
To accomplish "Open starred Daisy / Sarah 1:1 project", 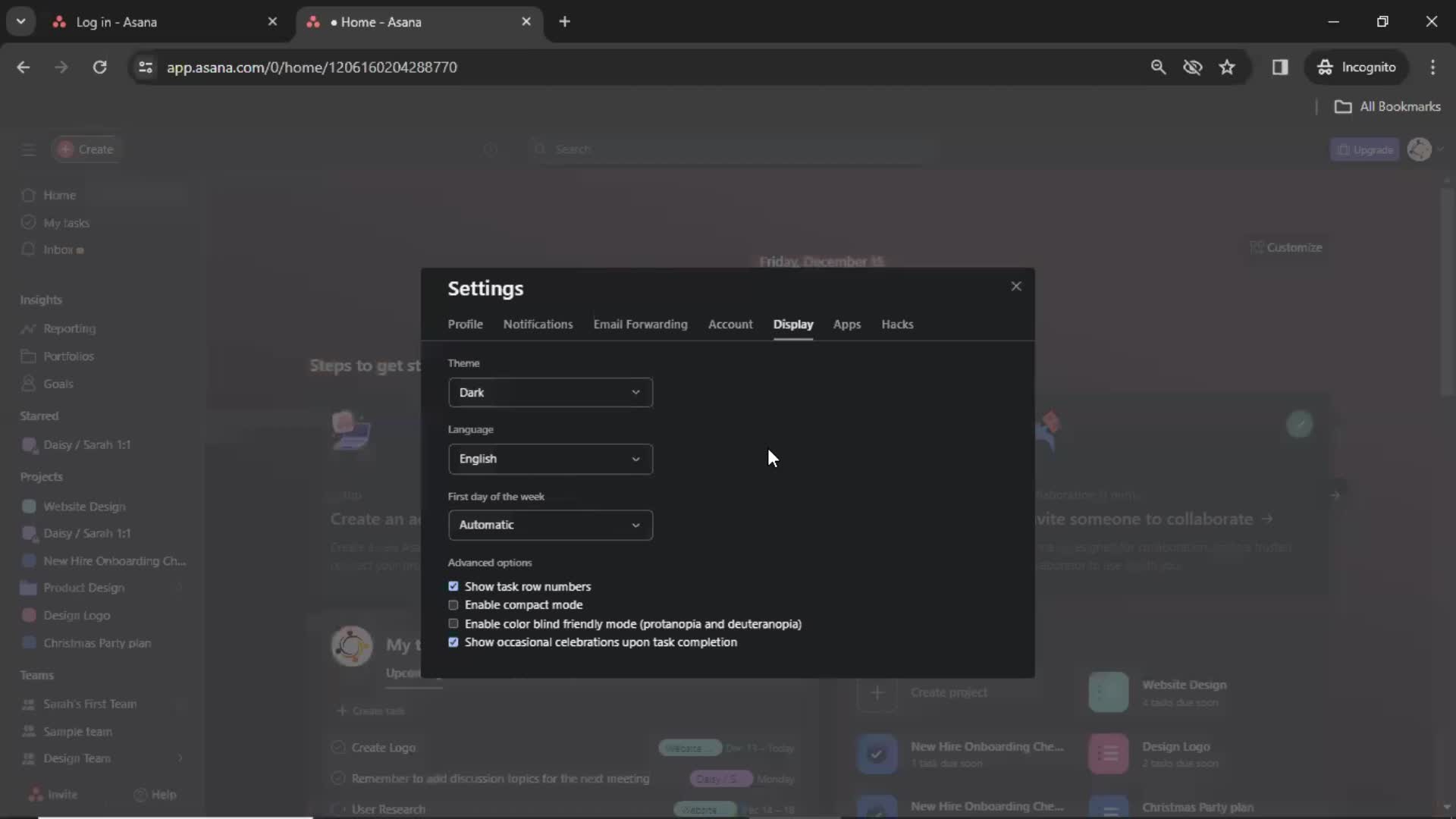I will pyautogui.click(x=86, y=444).
